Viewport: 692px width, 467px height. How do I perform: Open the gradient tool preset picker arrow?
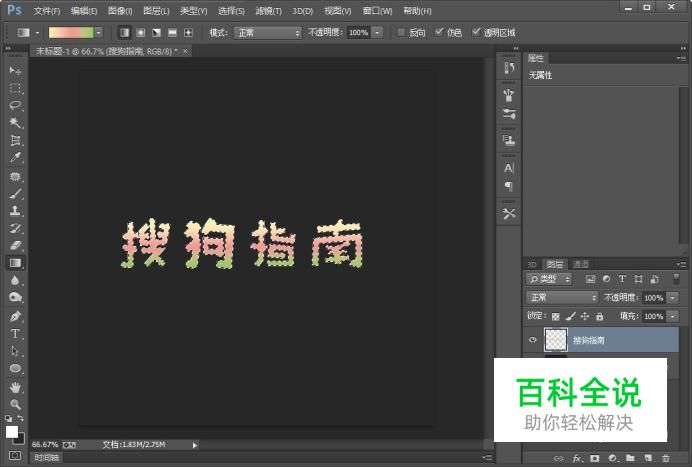38,33
